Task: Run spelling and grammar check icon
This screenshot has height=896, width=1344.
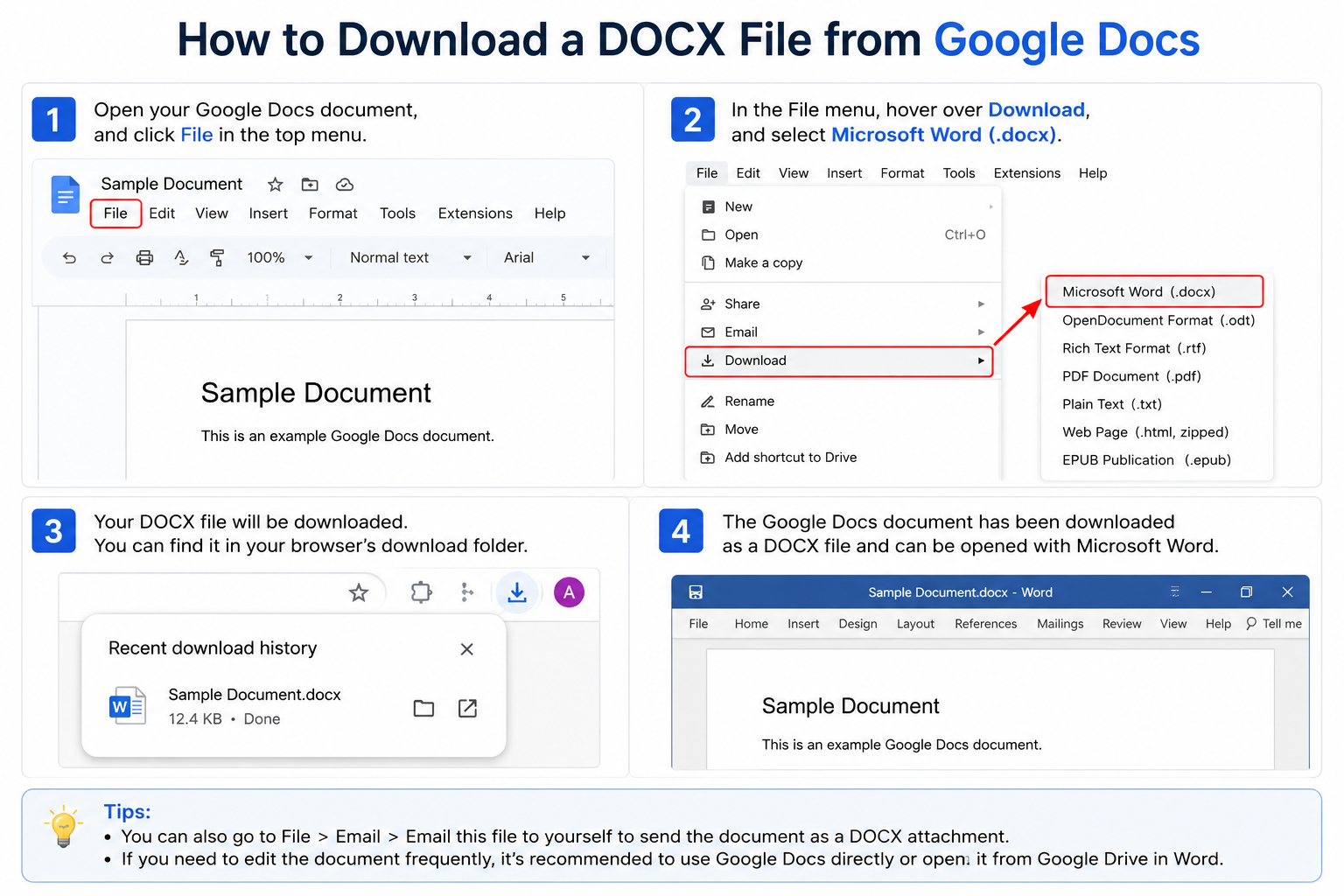Action: [x=181, y=258]
